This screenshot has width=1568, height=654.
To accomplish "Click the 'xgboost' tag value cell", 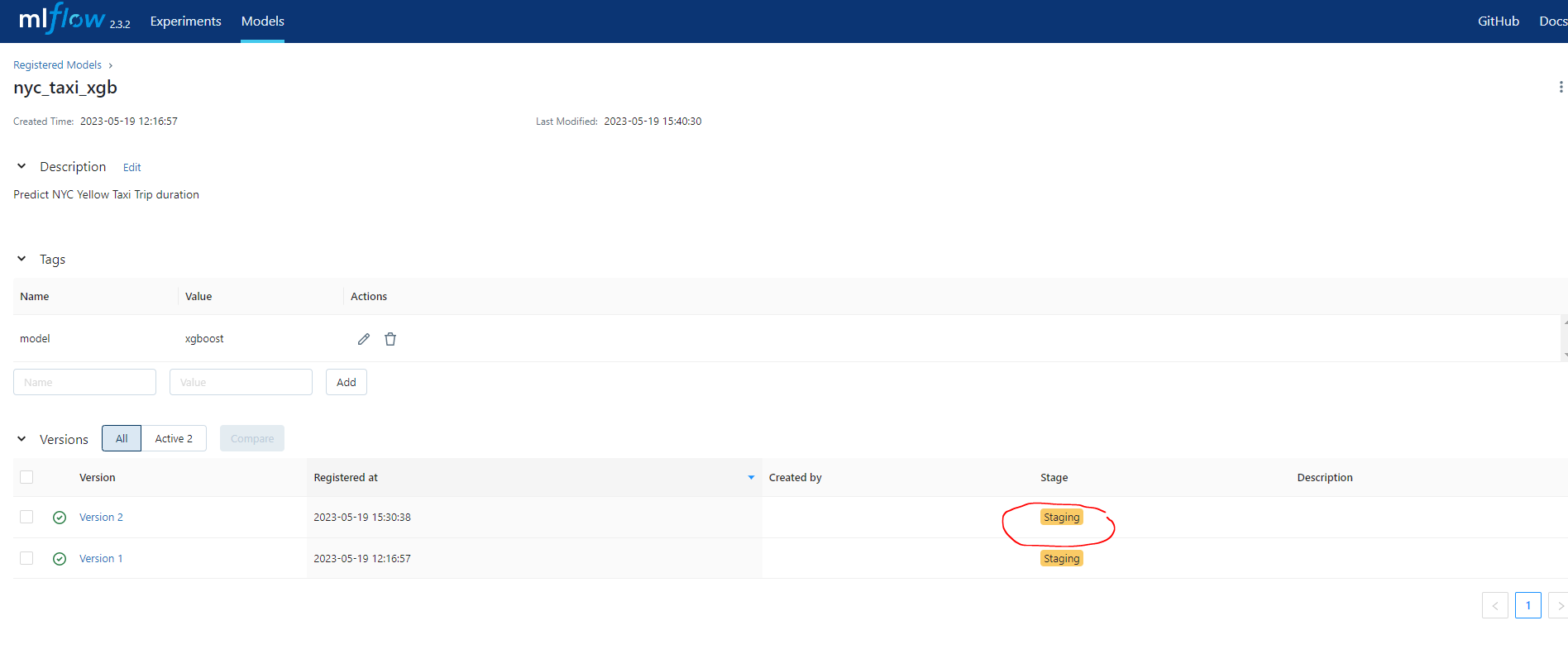I will pyautogui.click(x=204, y=339).
